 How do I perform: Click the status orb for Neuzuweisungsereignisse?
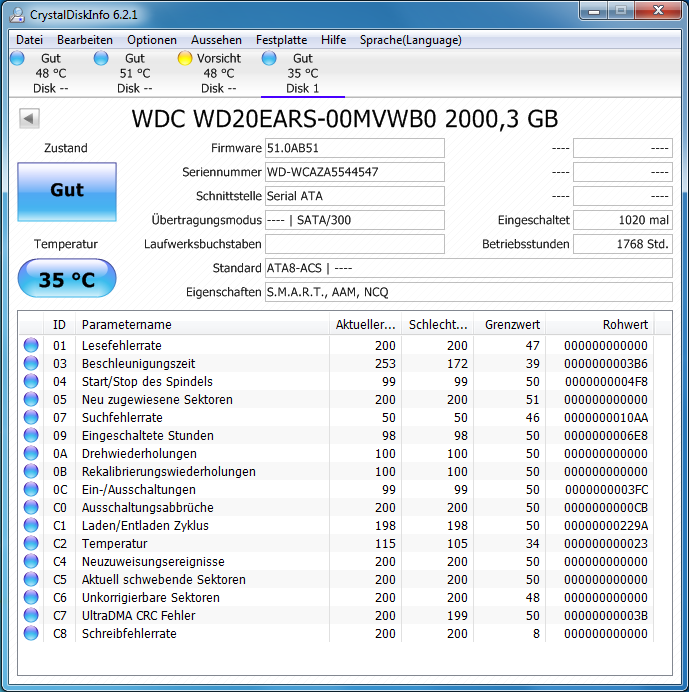(x=31, y=561)
